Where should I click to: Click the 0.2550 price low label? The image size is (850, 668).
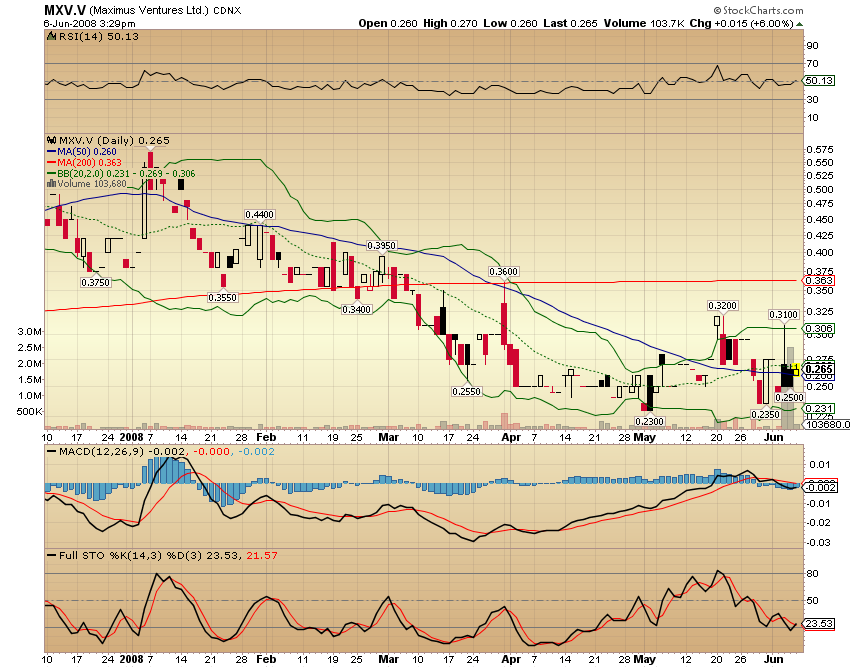pyautogui.click(x=467, y=391)
